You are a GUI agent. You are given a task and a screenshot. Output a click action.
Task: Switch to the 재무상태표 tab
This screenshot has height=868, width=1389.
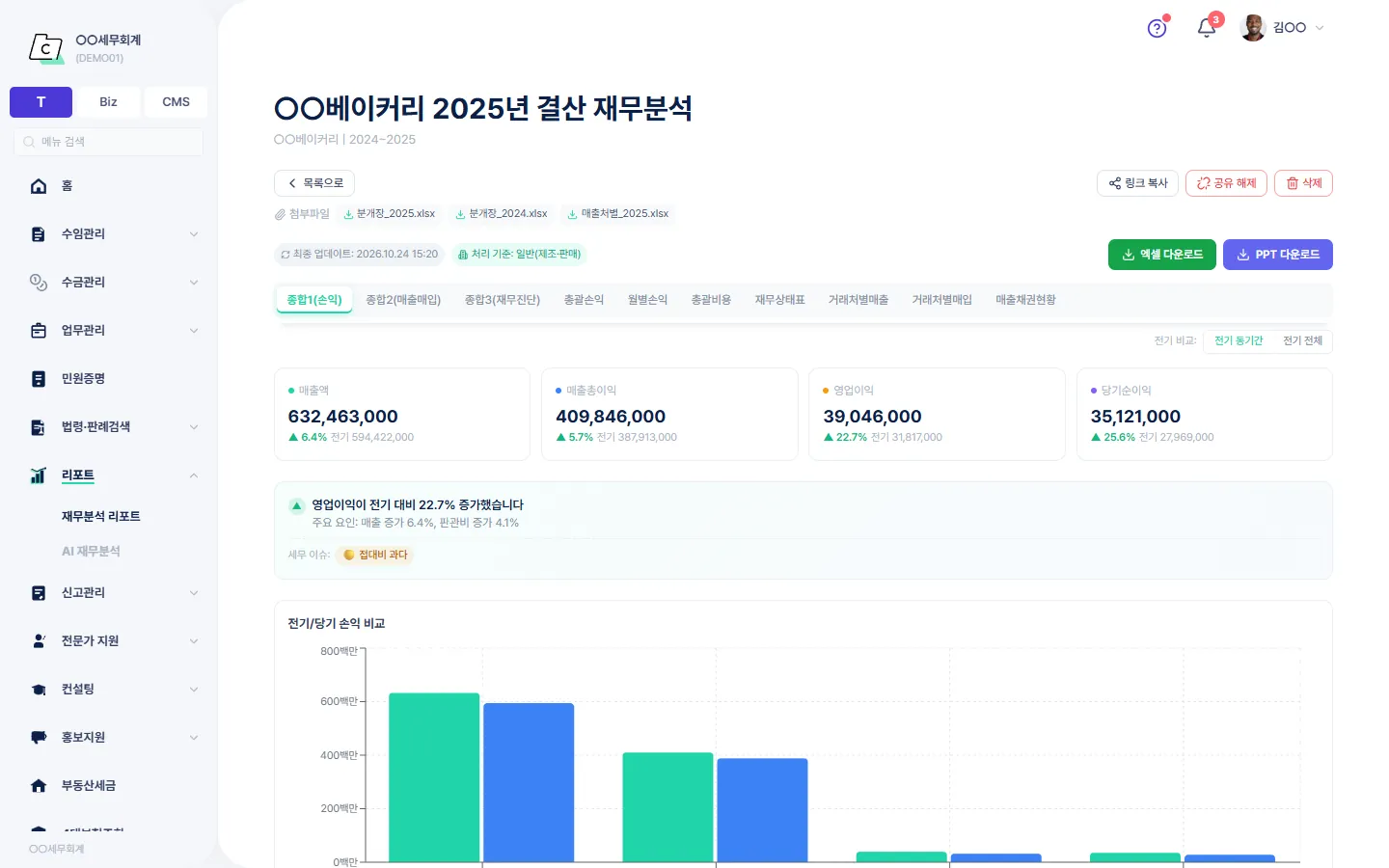(779, 300)
